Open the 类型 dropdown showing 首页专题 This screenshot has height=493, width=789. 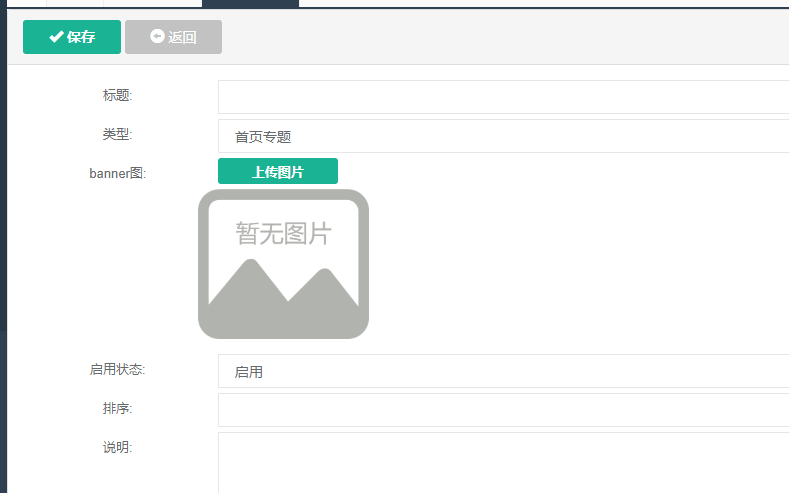503,136
